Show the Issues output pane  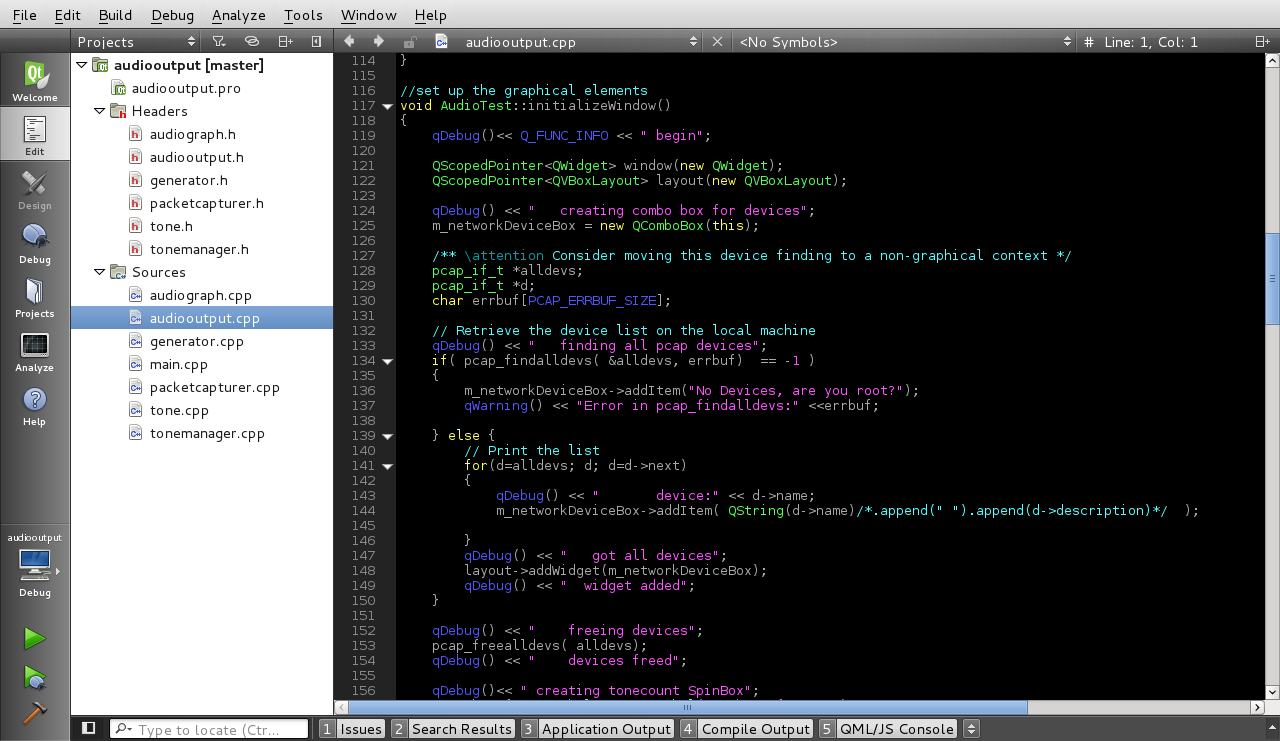point(352,729)
